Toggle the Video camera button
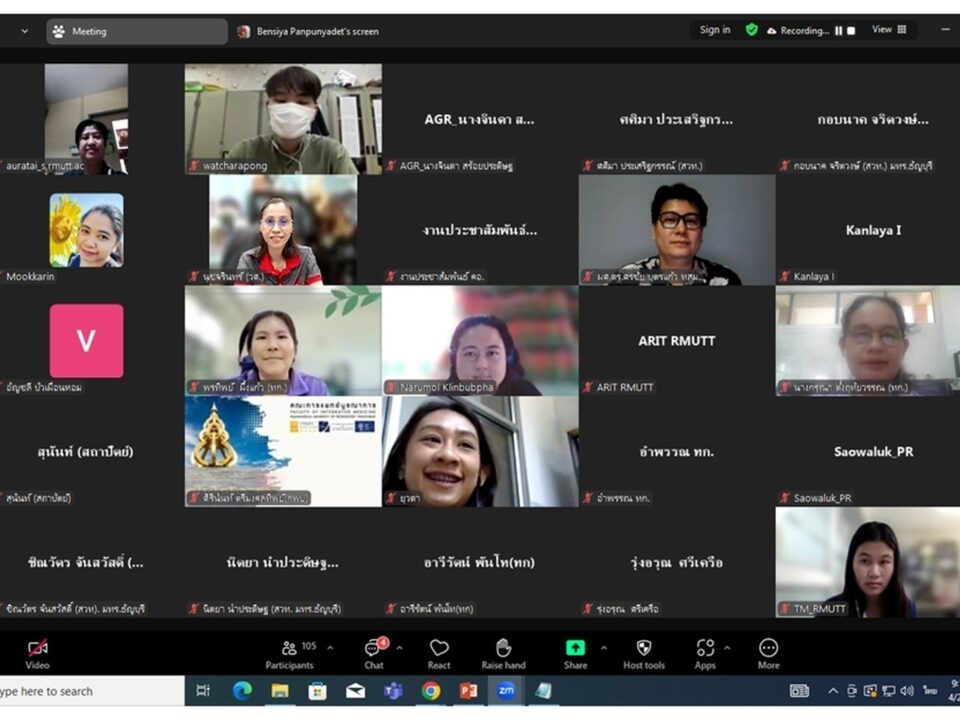 click(x=37, y=654)
